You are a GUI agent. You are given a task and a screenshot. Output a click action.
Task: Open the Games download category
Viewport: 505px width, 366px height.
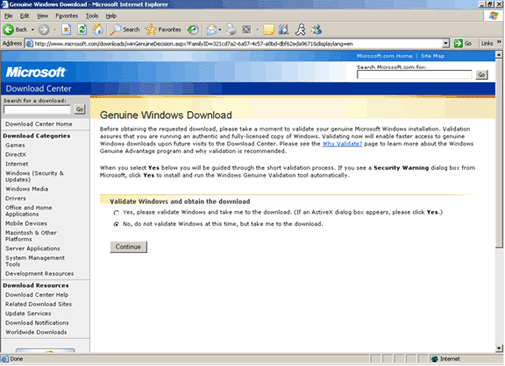[x=15, y=145]
